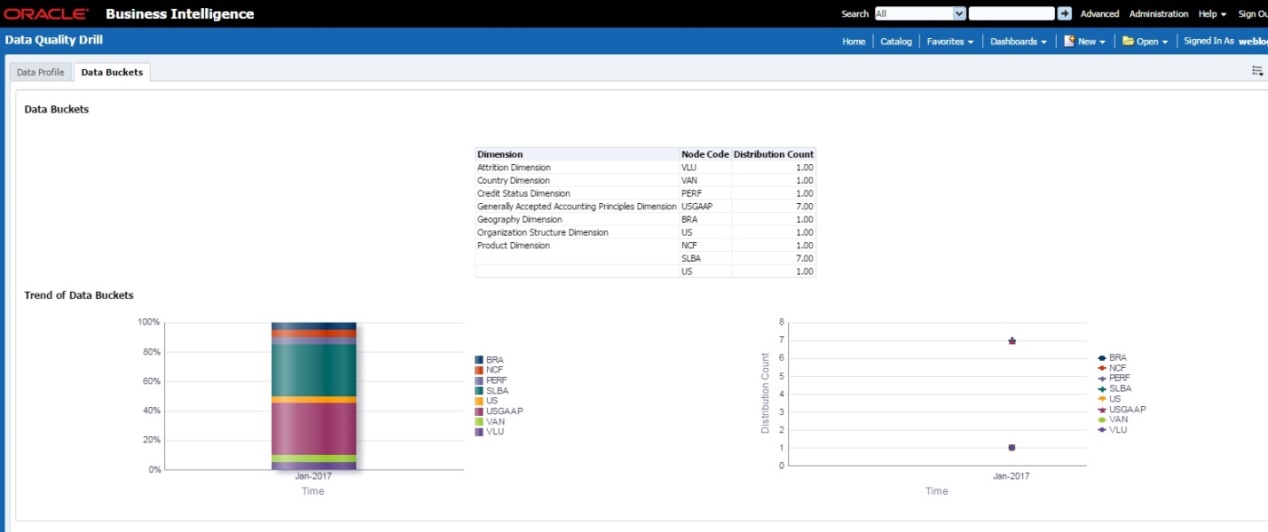The height and width of the screenshot is (532, 1268).
Task: Click the search go arrow icon
Action: click(x=1064, y=14)
